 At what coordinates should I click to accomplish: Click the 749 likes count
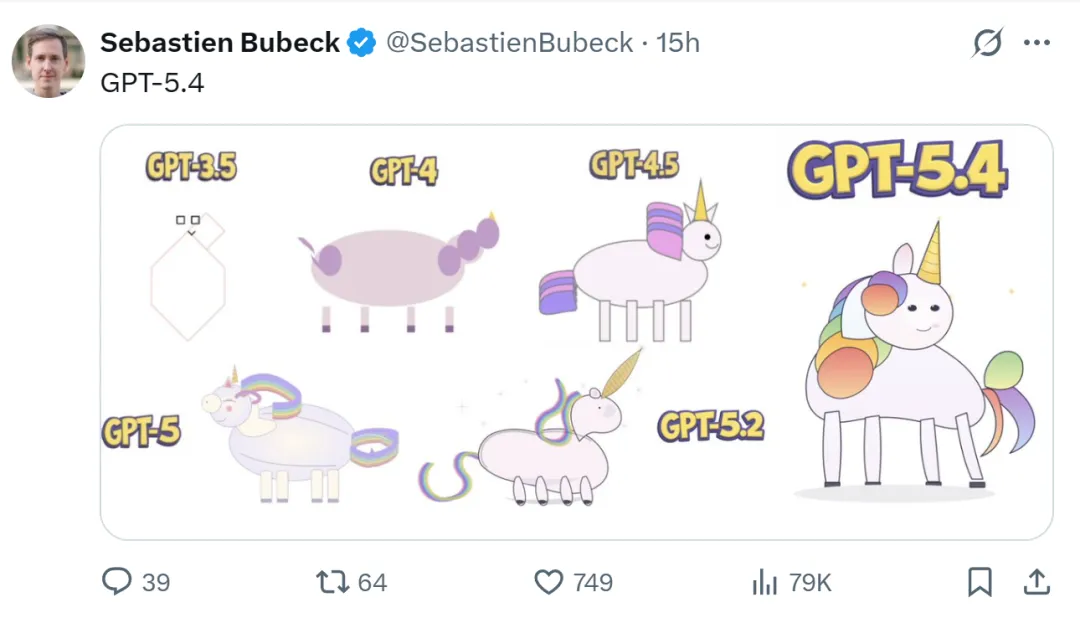pos(592,582)
